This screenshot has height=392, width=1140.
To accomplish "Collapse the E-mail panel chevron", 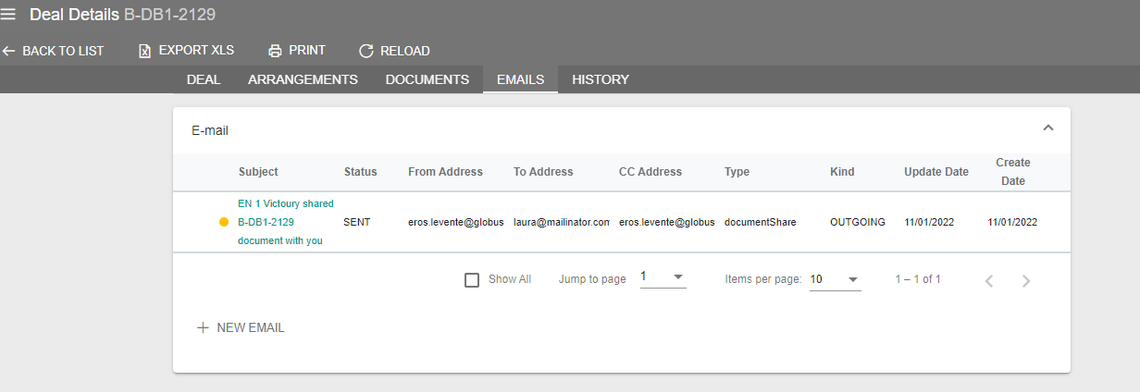I will 1048,128.
